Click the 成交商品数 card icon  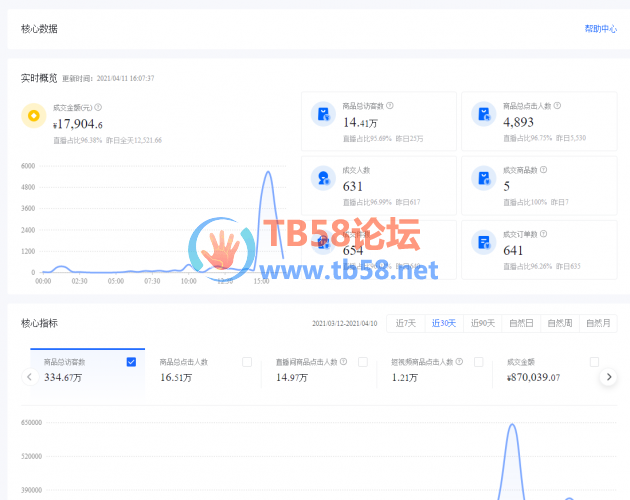tap(483, 178)
